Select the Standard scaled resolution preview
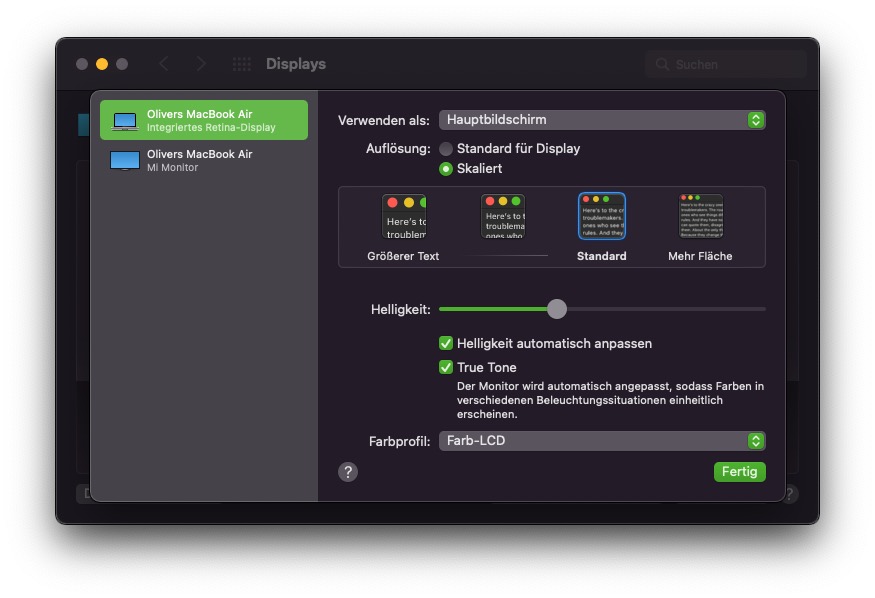Screen dimensions: 875x598 pyautogui.click(x=602, y=216)
